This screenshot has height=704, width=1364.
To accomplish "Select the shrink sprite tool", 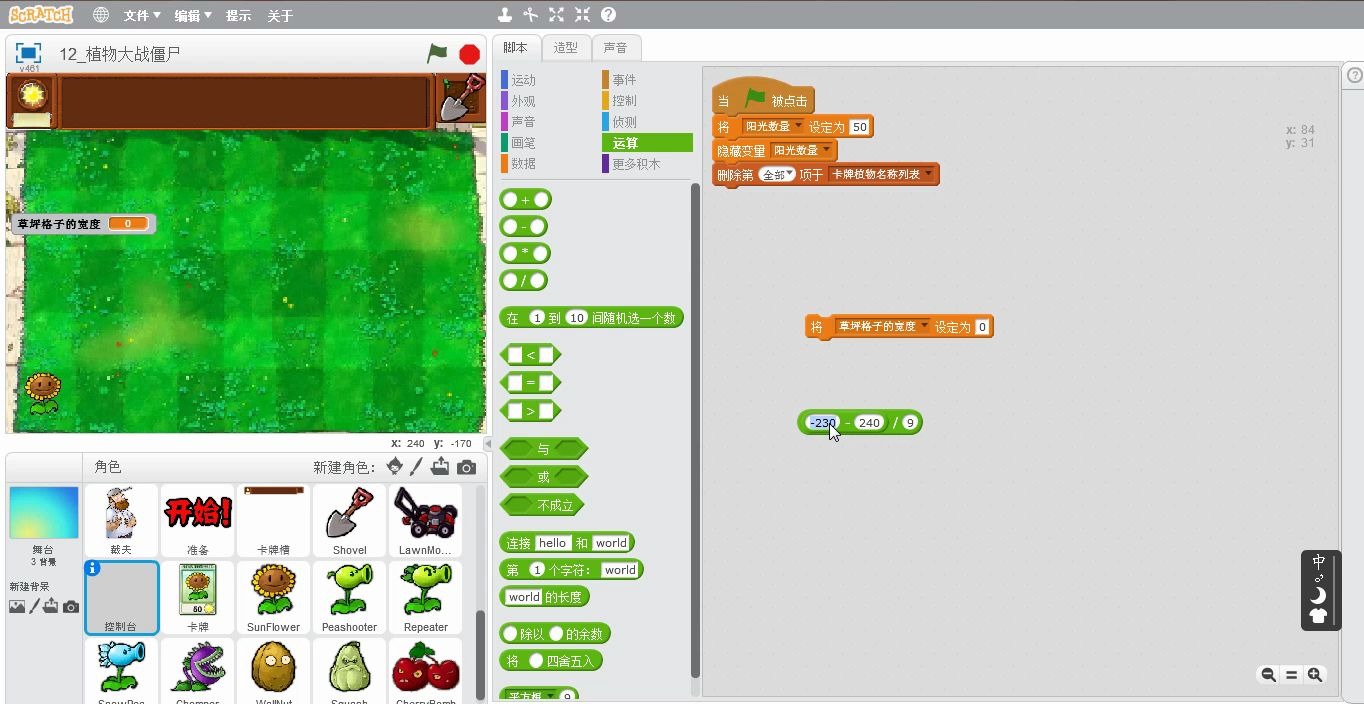I will click(582, 15).
